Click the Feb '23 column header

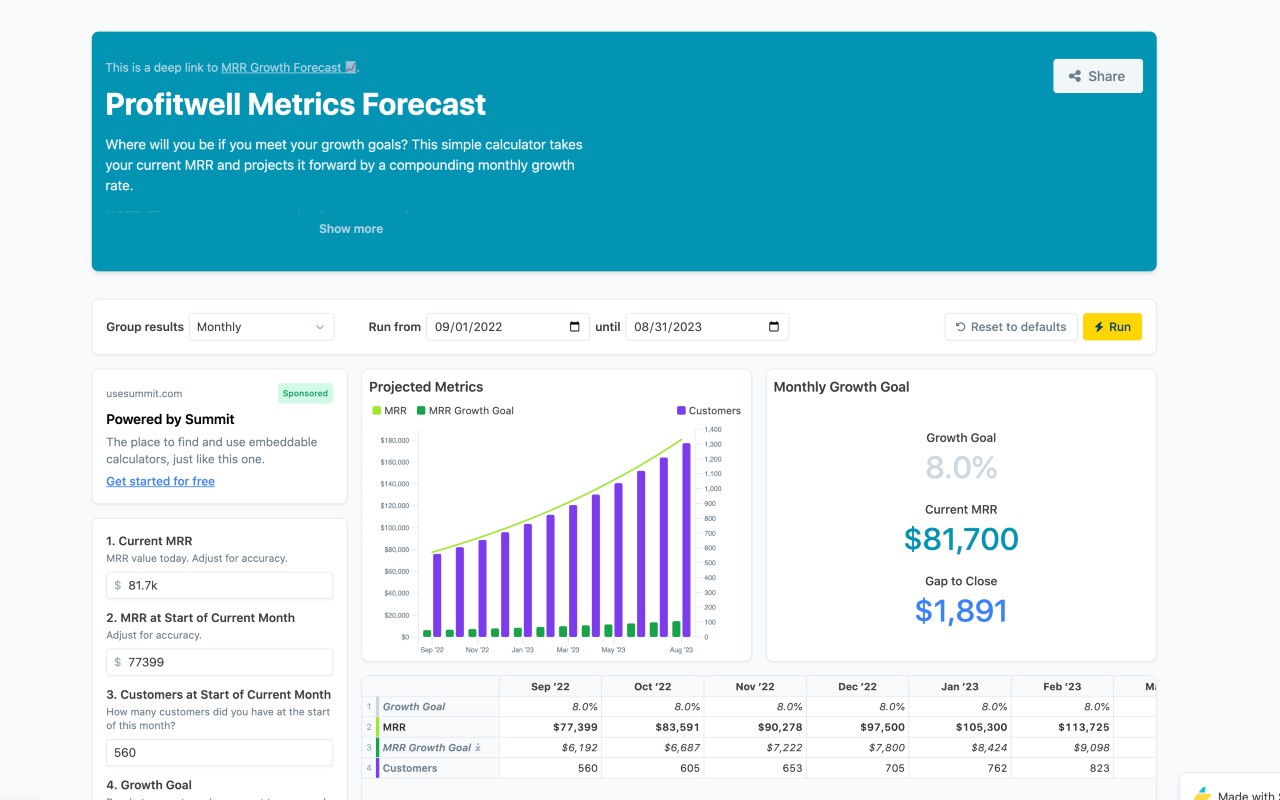click(x=1062, y=686)
